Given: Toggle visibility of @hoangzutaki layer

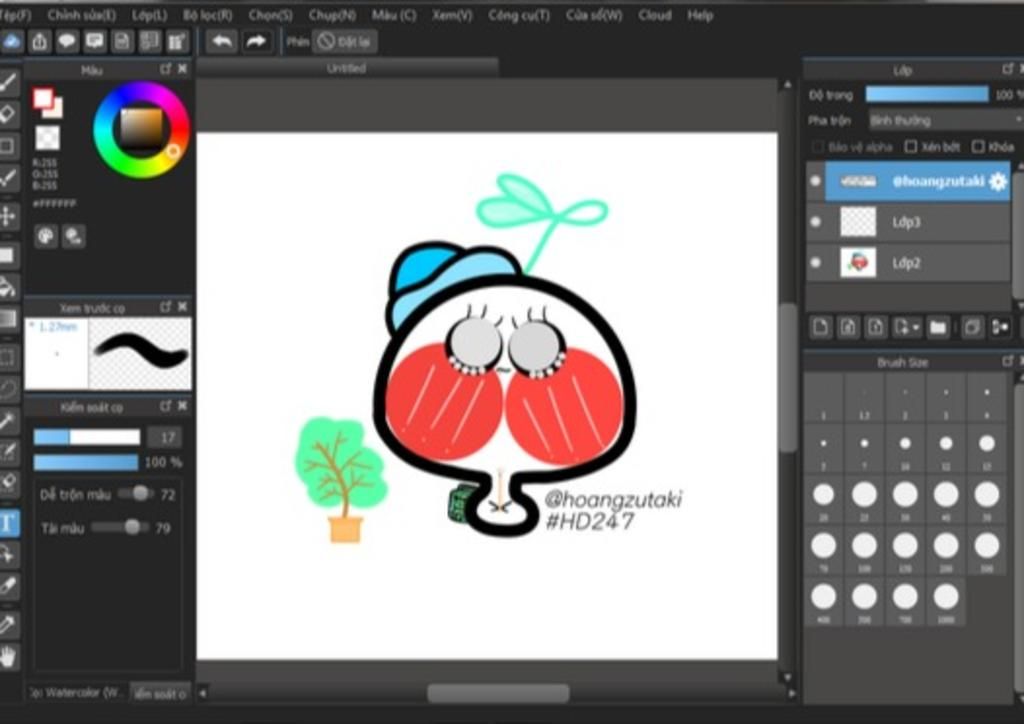Looking at the screenshot, I should [x=815, y=181].
